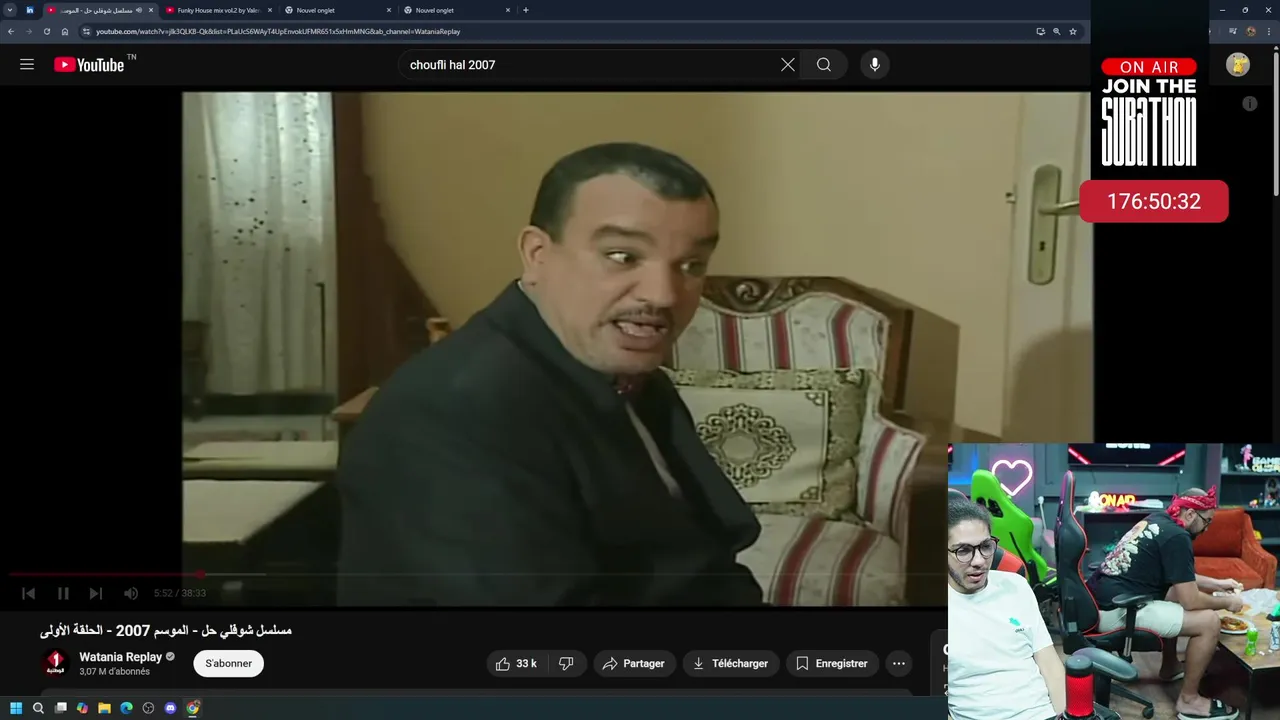Image resolution: width=1280 pixels, height=720 pixels.
Task: Launch Copilot from taskbar
Action: 82,708
